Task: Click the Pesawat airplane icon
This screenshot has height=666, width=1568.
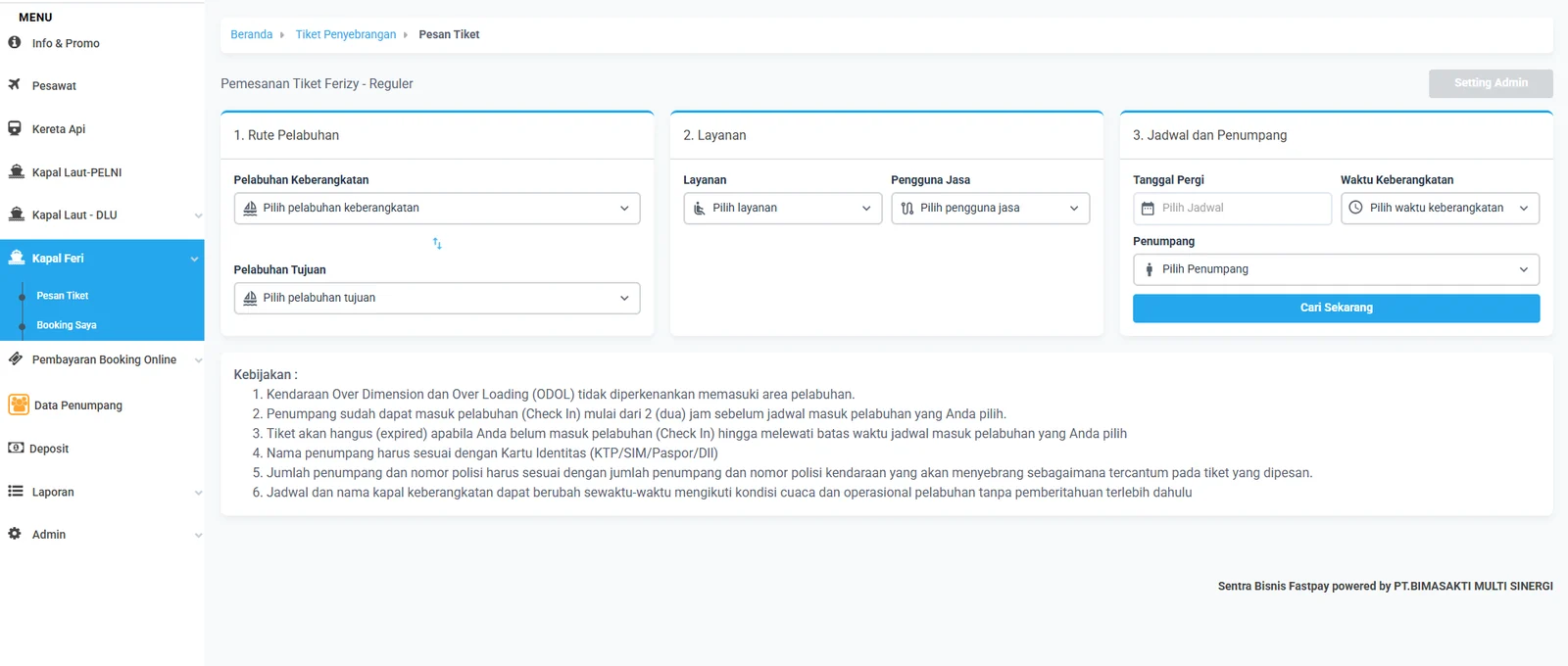Action: click(x=15, y=84)
